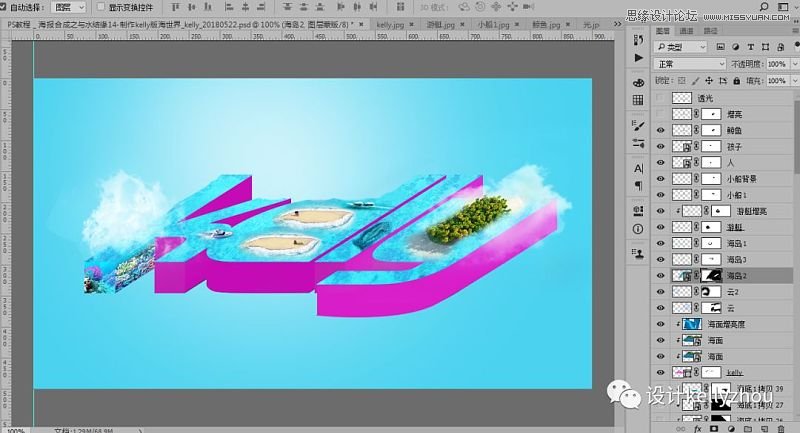Viewport: 800px width, 433px height.
Task: Expand the hidden document tabs chevron
Action: tap(617, 24)
